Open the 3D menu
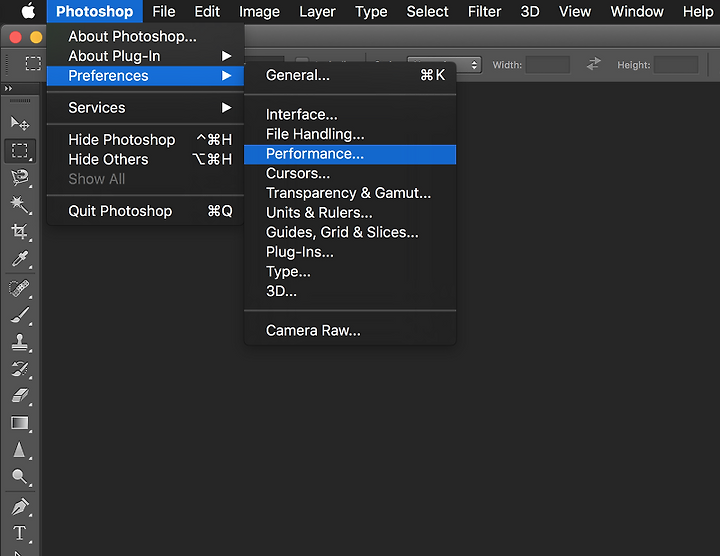This screenshot has width=720, height=556. click(530, 11)
